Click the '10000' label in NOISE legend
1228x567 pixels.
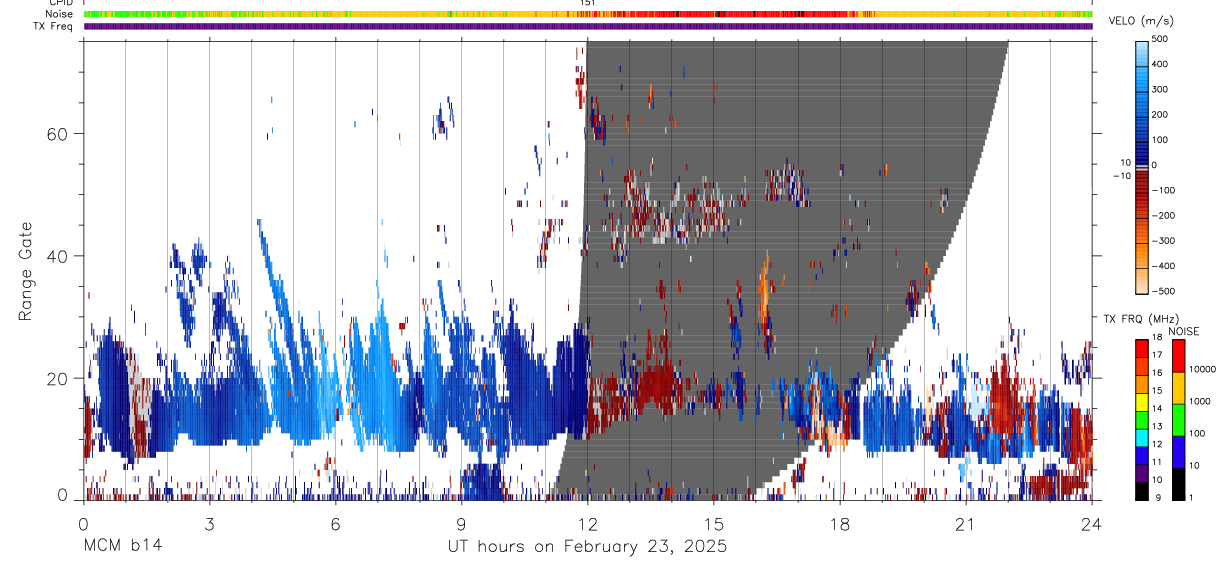coord(1203,370)
